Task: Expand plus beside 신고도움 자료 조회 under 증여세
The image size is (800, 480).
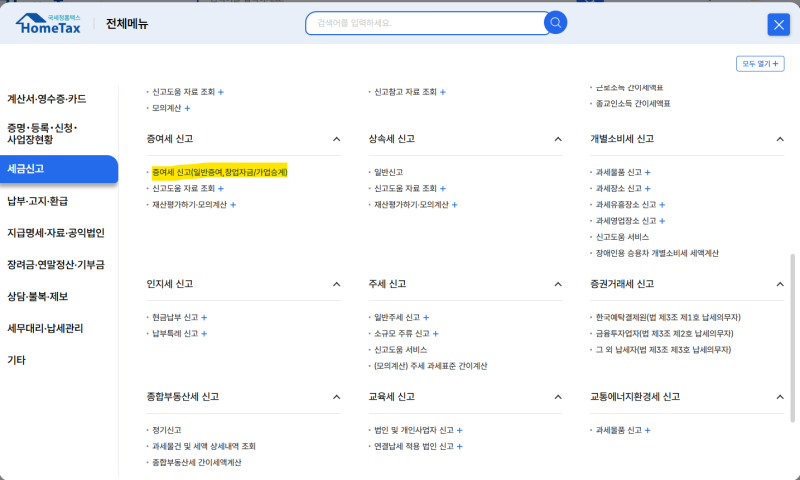Action: (x=221, y=189)
